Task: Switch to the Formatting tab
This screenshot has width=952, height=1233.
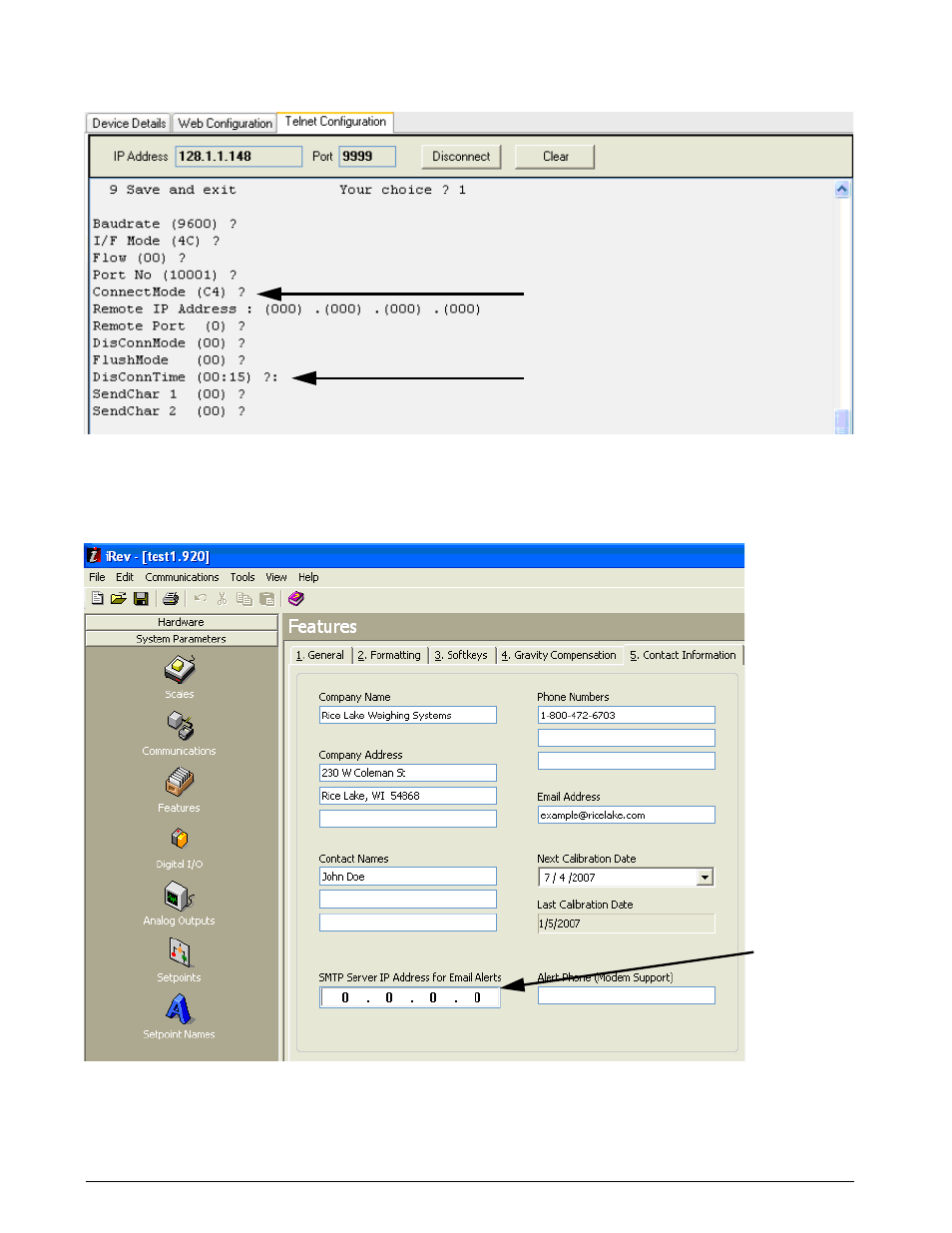Action: point(389,656)
